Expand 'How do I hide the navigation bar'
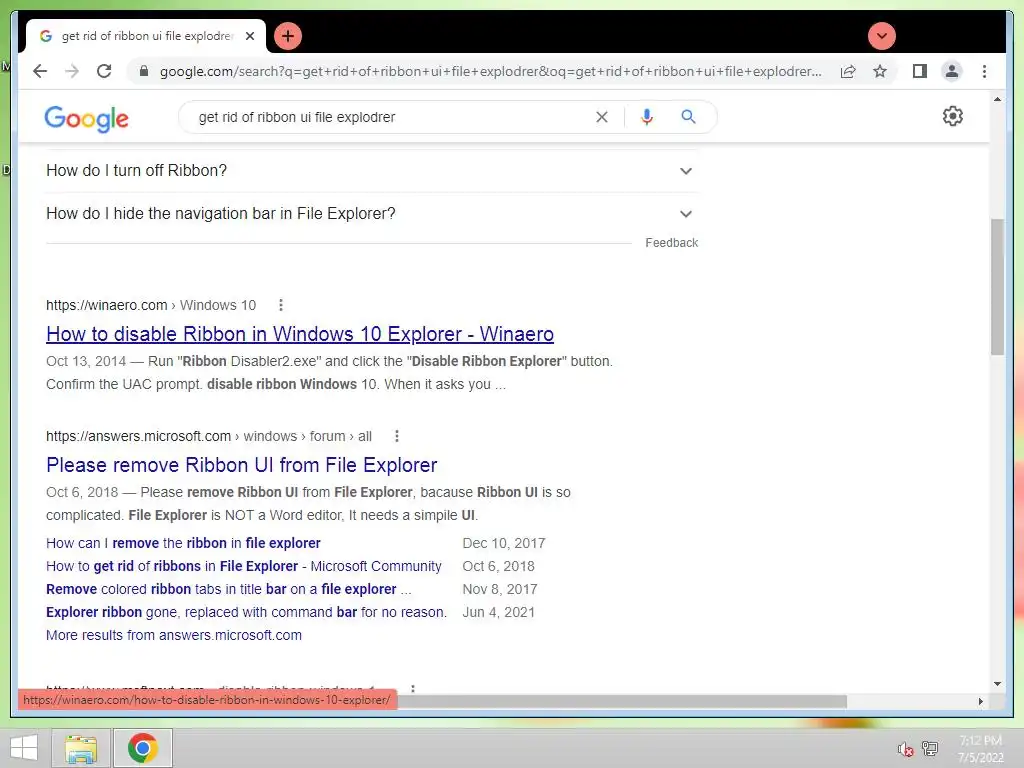The height and width of the screenshot is (768, 1024). 372,214
